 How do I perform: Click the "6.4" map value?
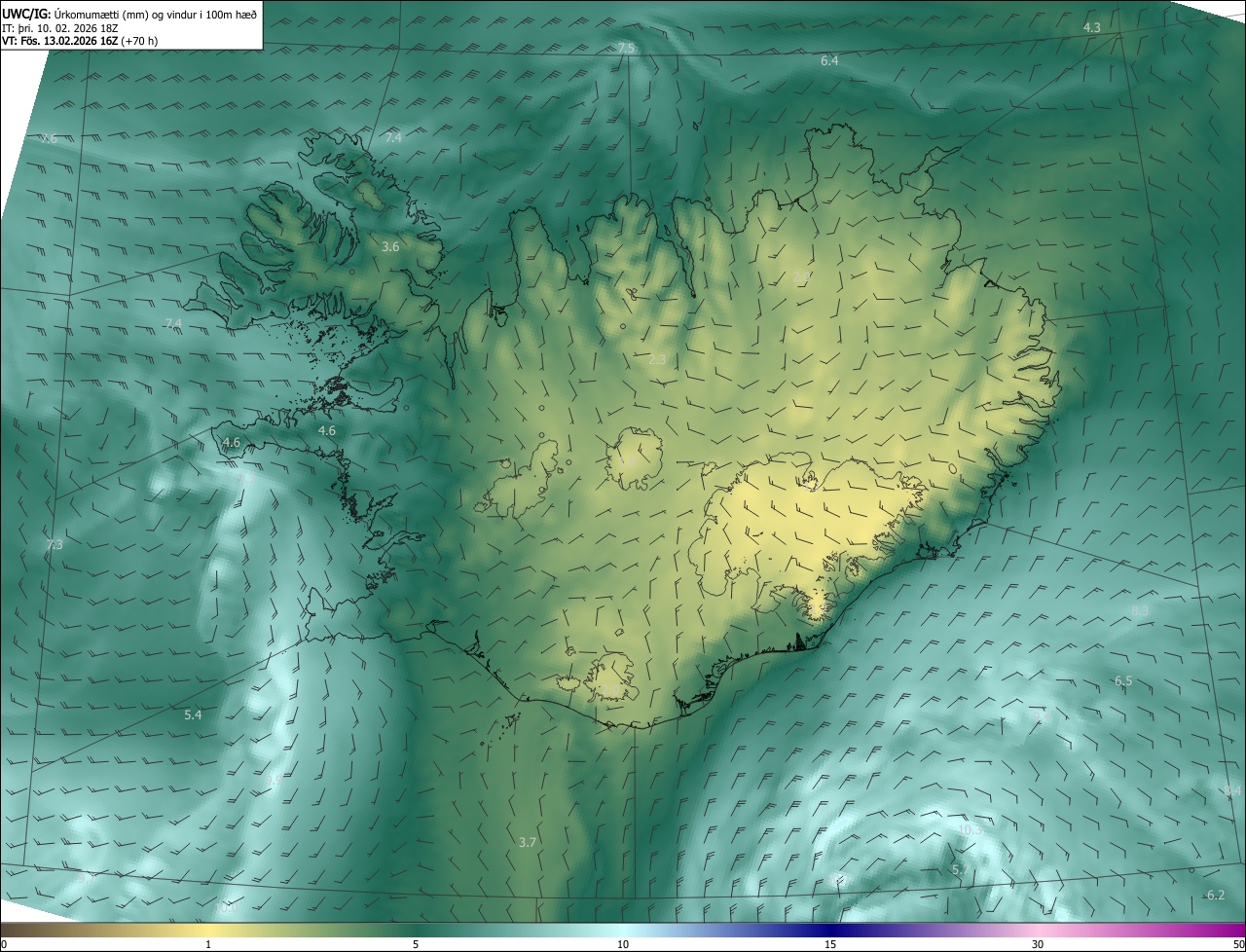tap(829, 60)
